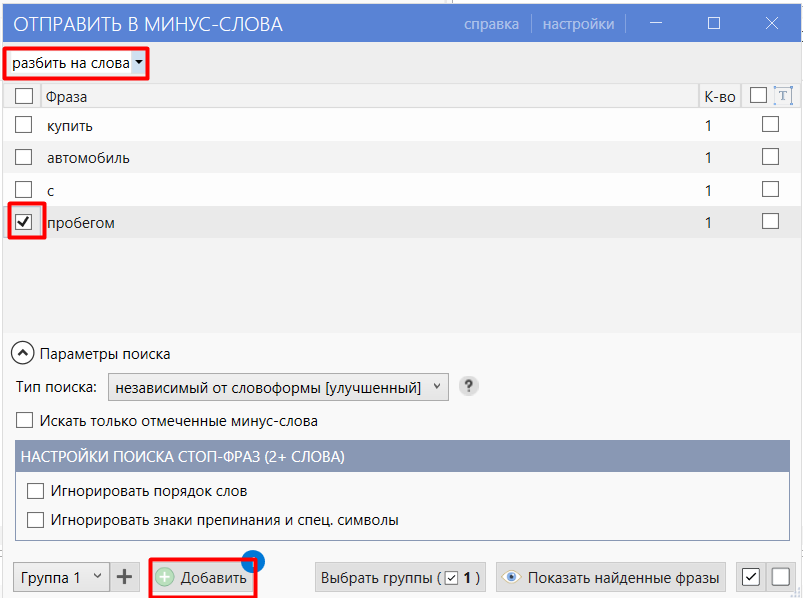Viewport: 803px width, 598px height.
Task: Enable 'Искать только отмеченные минус-слова'
Action: 24,421
